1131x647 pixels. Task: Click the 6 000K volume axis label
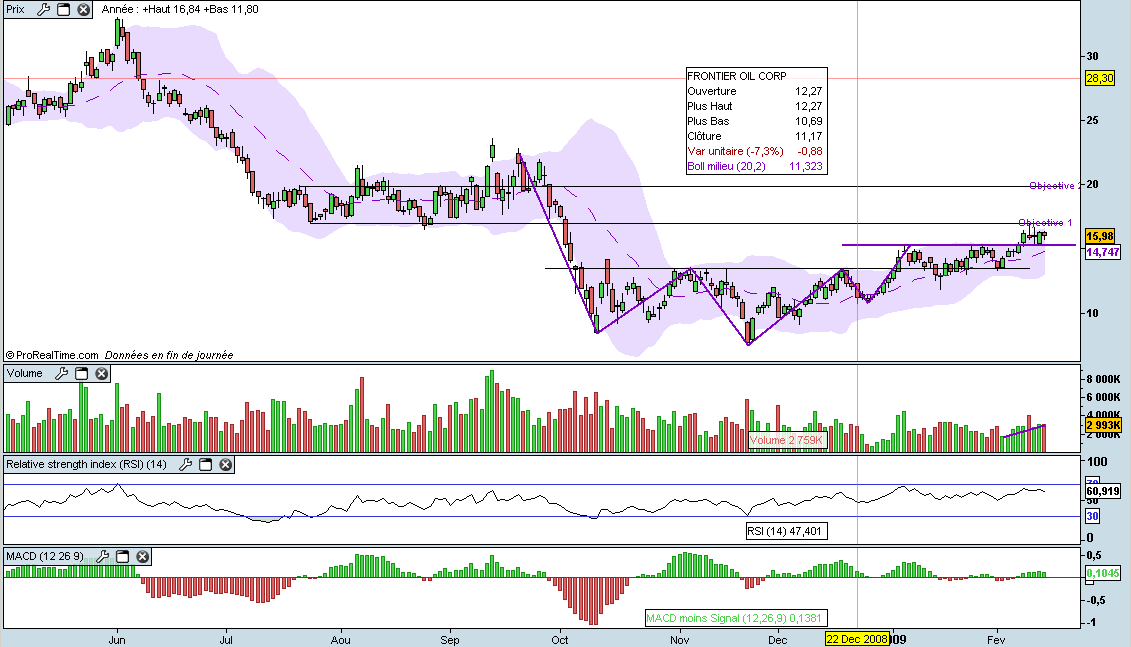1104,397
